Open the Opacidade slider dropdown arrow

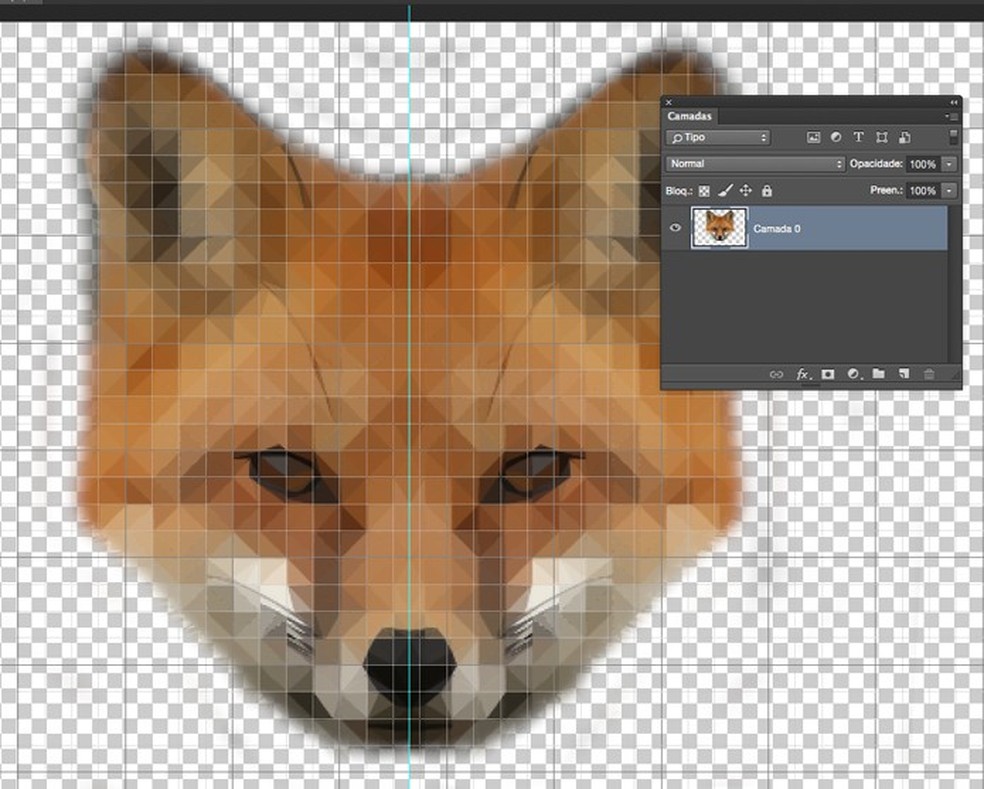[x=948, y=163]
